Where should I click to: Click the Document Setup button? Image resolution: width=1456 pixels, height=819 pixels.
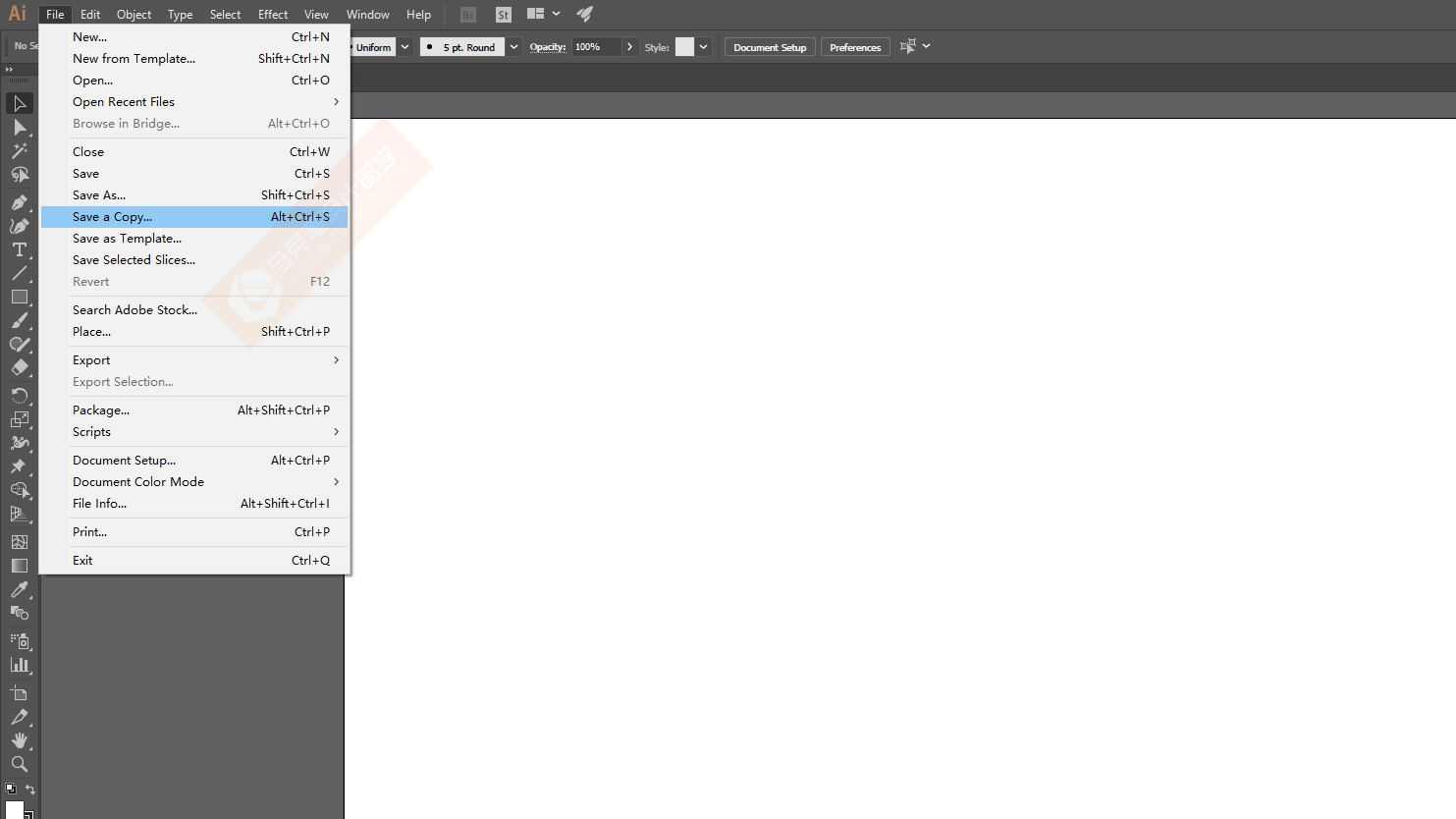[769, 46]
